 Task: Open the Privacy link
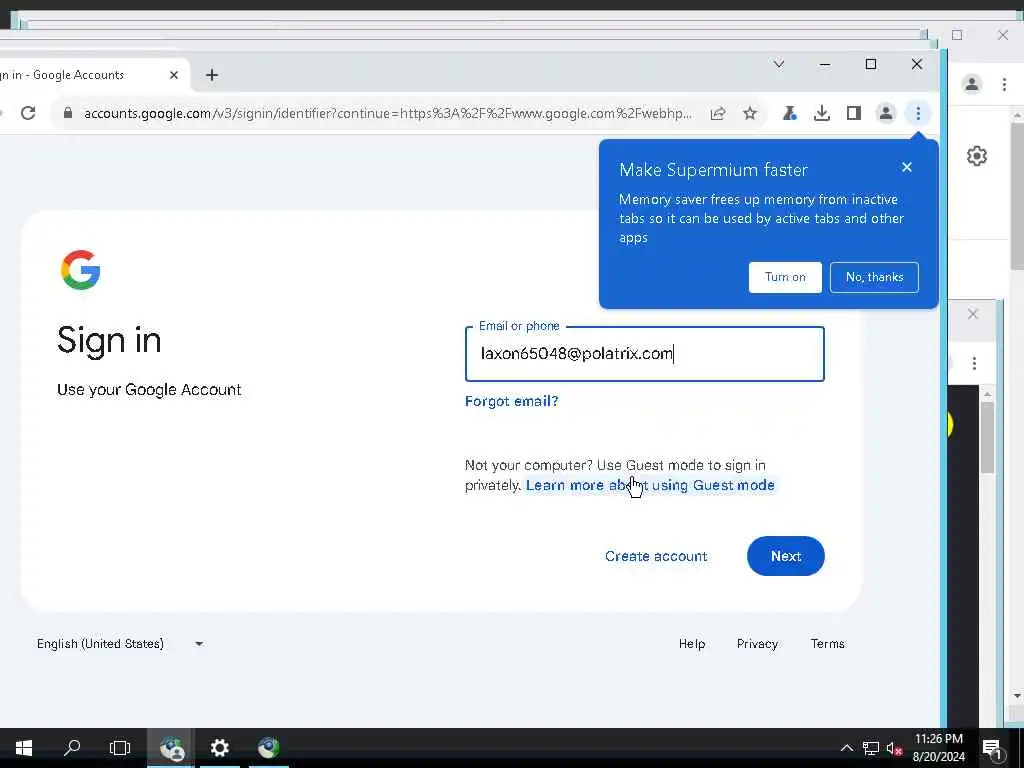click(757, 643)
